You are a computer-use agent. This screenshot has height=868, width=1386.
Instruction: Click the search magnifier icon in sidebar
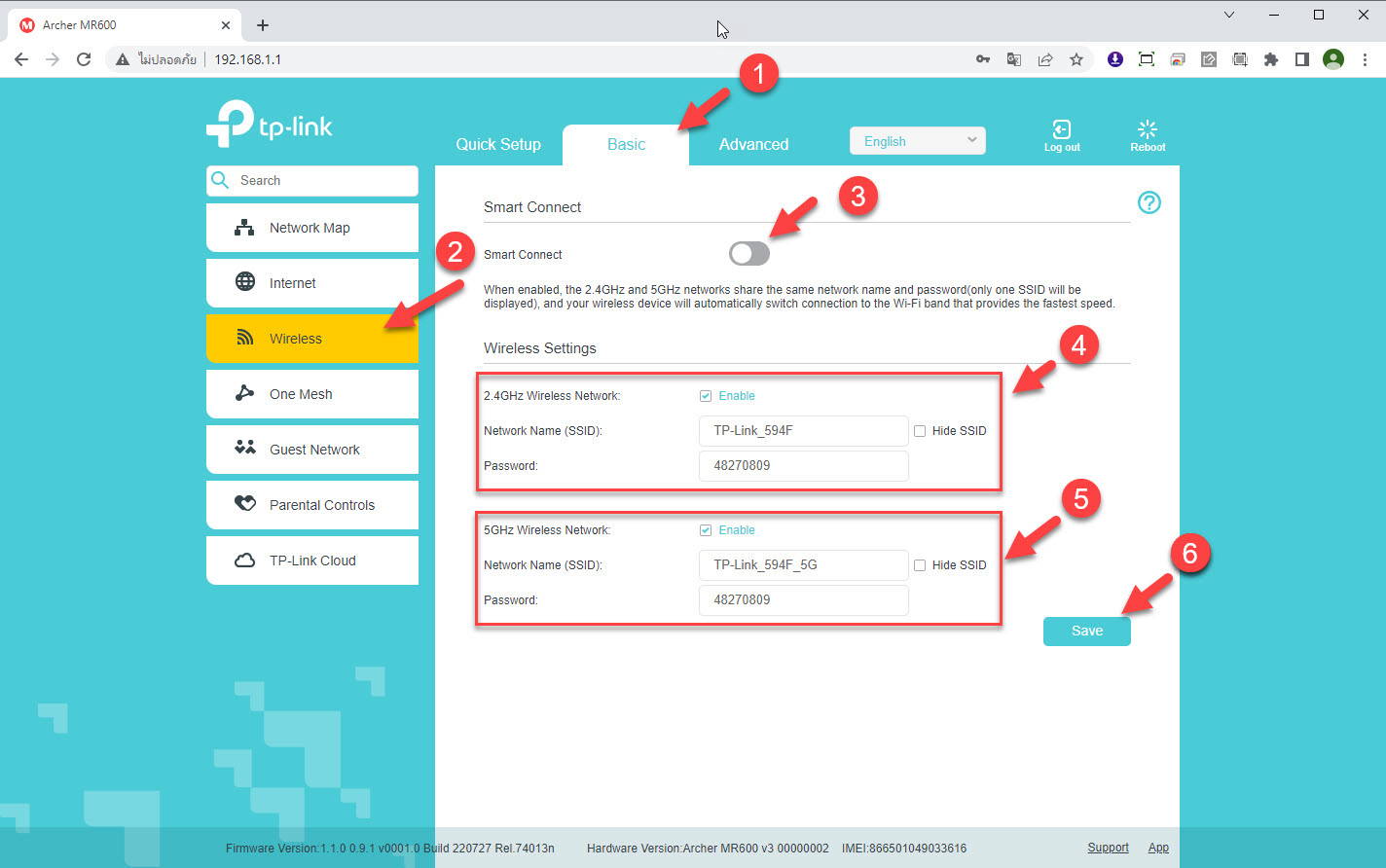(x=221, y=180)
